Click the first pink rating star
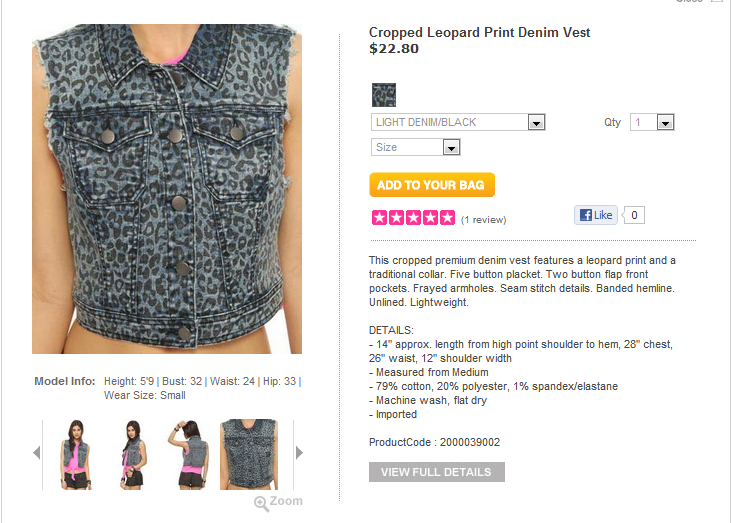Screen dimensions: 731x523 coord(379,218)
